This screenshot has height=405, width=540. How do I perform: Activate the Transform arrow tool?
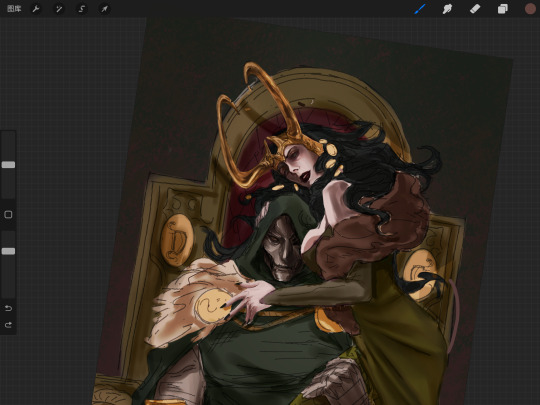[104, 9]
